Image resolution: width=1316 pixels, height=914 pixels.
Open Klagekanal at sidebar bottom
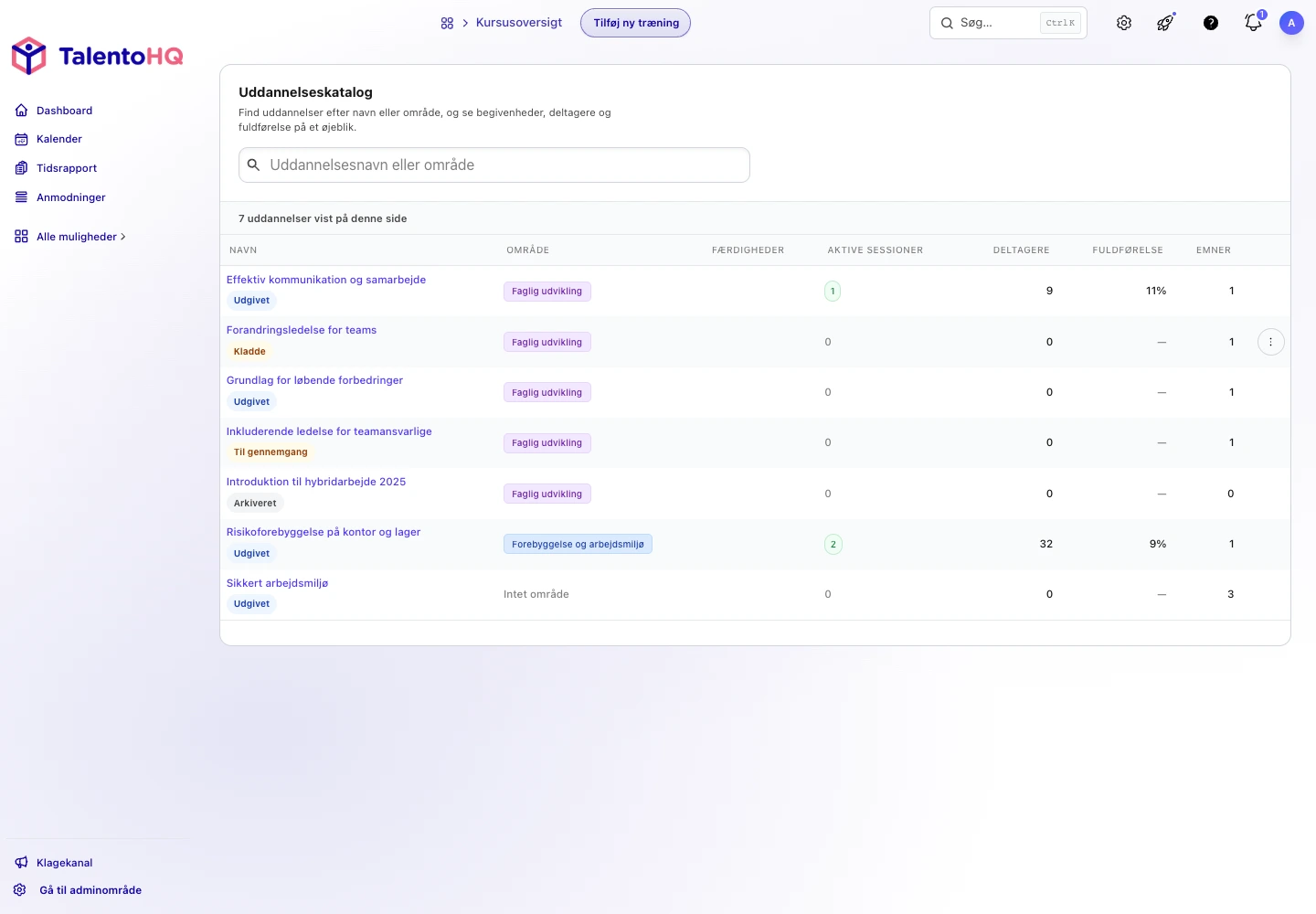(65, 863)
